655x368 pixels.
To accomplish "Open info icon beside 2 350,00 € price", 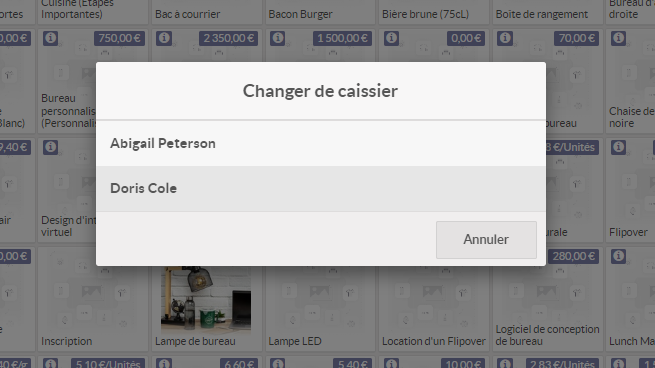I will click(164, 38).
